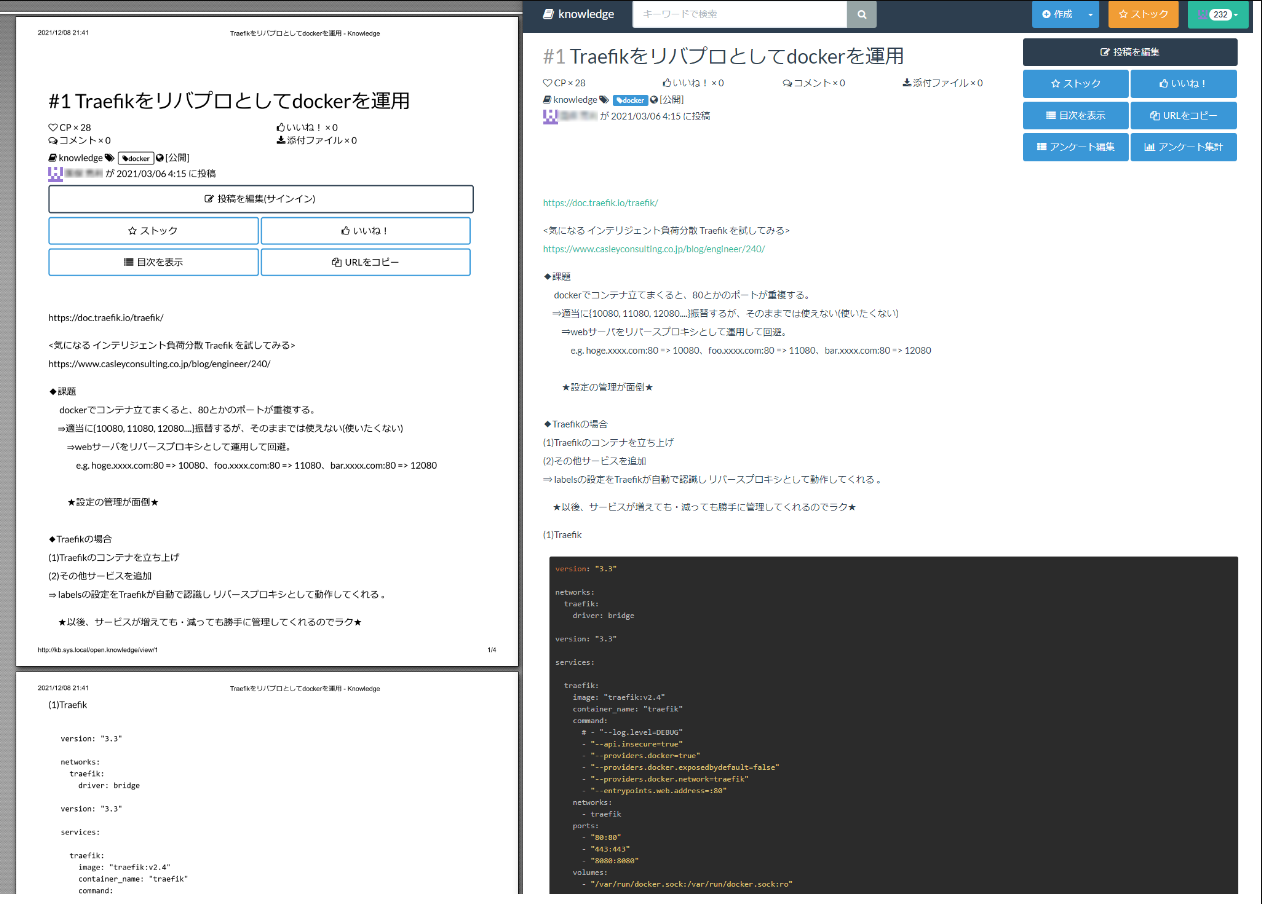This screenshot has height=904, width=1262.
Task: Toggle the blue いいね！ like button
Action: (x=1183, y=84)
